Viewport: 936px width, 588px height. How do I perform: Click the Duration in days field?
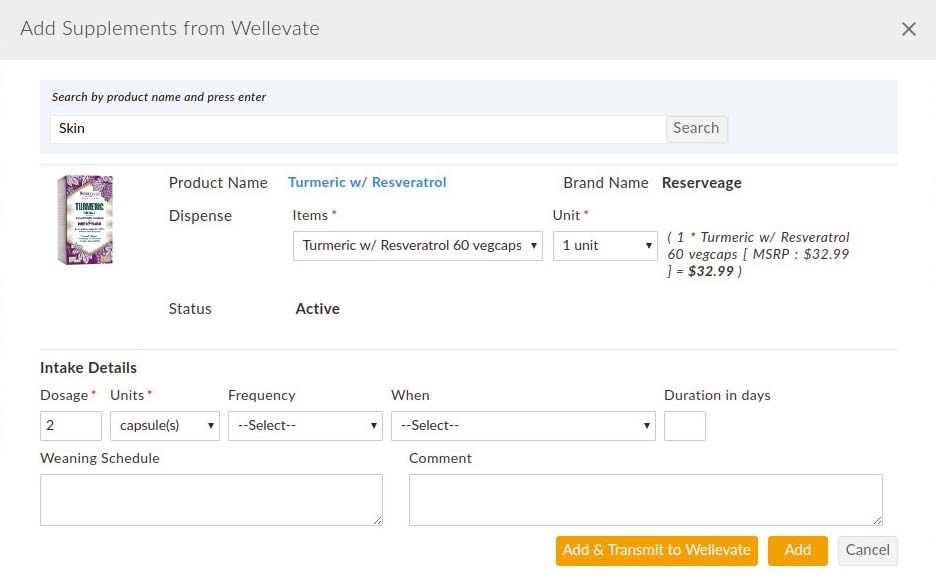(685, 425)
